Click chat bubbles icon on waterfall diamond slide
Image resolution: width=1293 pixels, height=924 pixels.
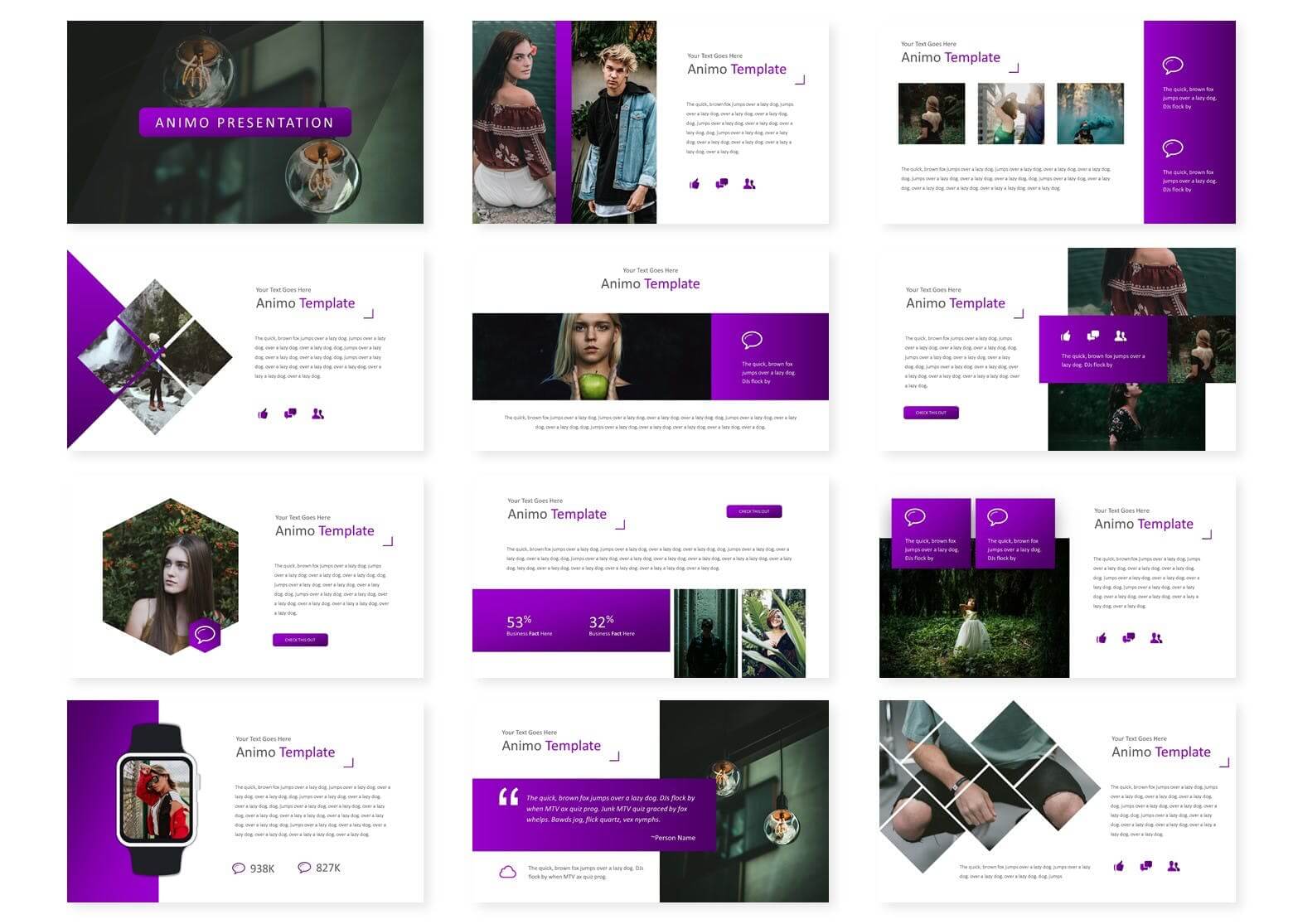click(x=290, y=414)
